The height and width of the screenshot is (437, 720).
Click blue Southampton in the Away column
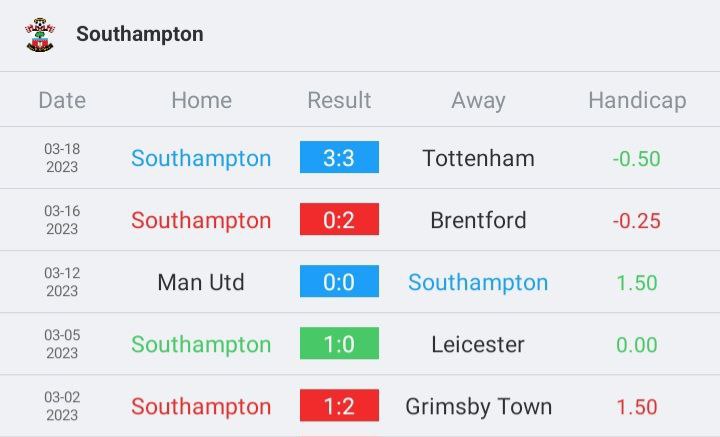pyautogui.click(x=478, y=283)
